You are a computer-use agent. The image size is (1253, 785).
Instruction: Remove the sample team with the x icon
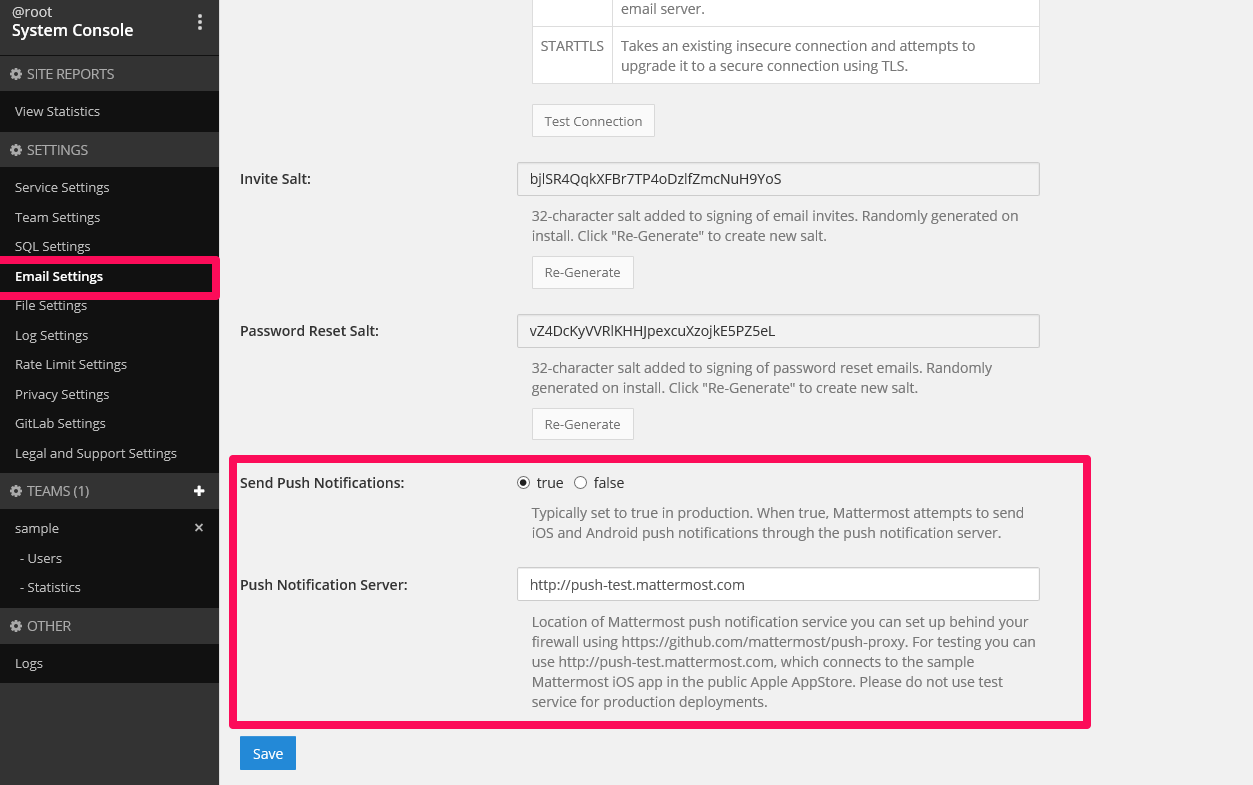pyautogui.click(x=199, y=528)
